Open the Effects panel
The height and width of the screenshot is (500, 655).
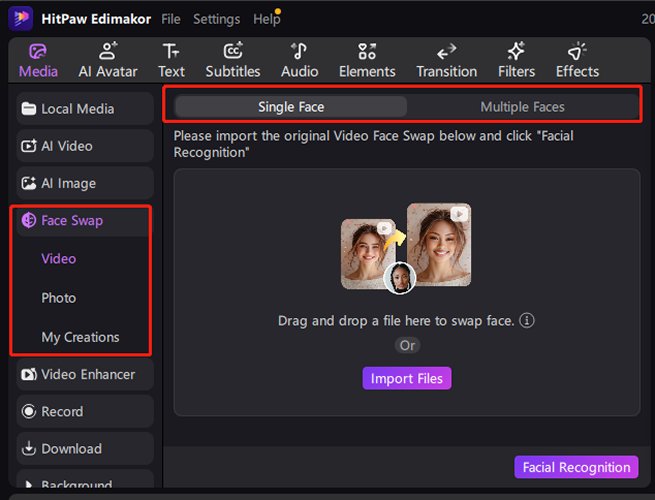577,60
